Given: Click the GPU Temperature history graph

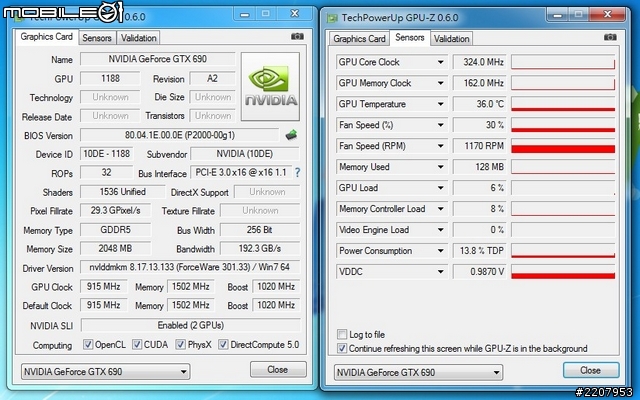Looking at the screenshot, I should (563, 104).
